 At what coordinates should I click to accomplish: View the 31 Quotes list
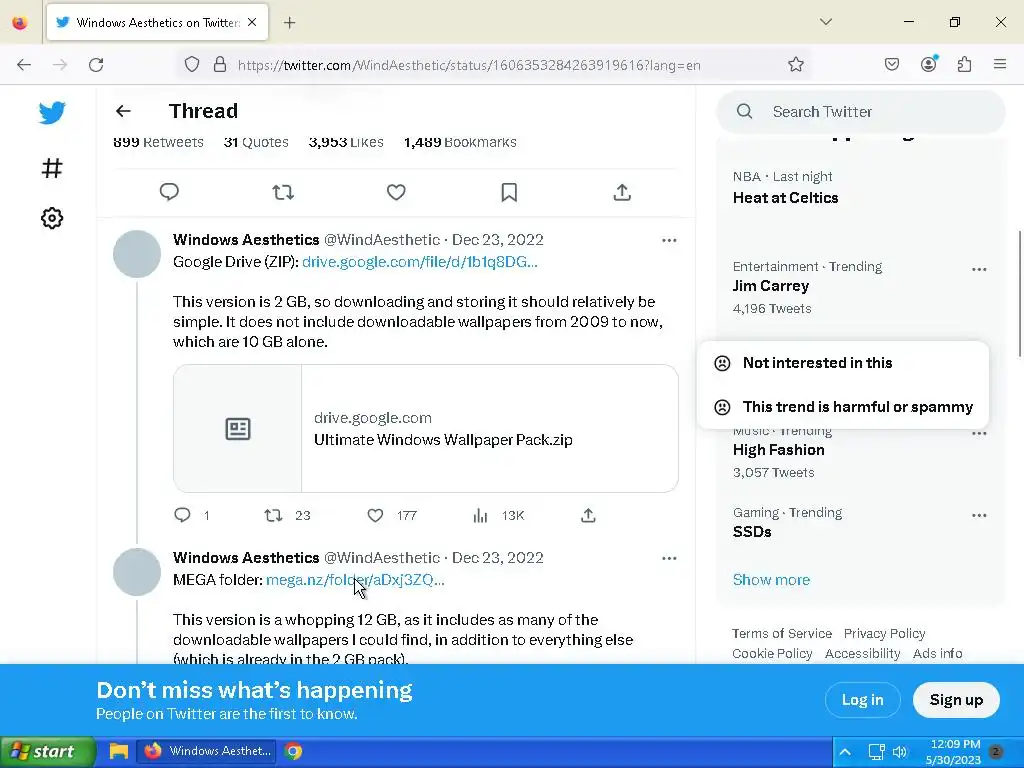click(x=256, y=142)
